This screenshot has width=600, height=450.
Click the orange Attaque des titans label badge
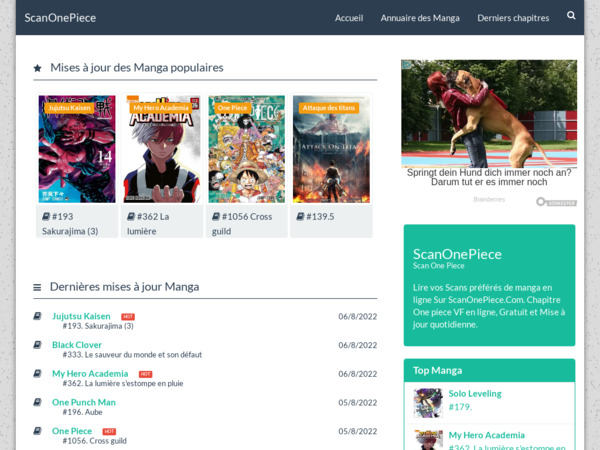click(329, 108)
